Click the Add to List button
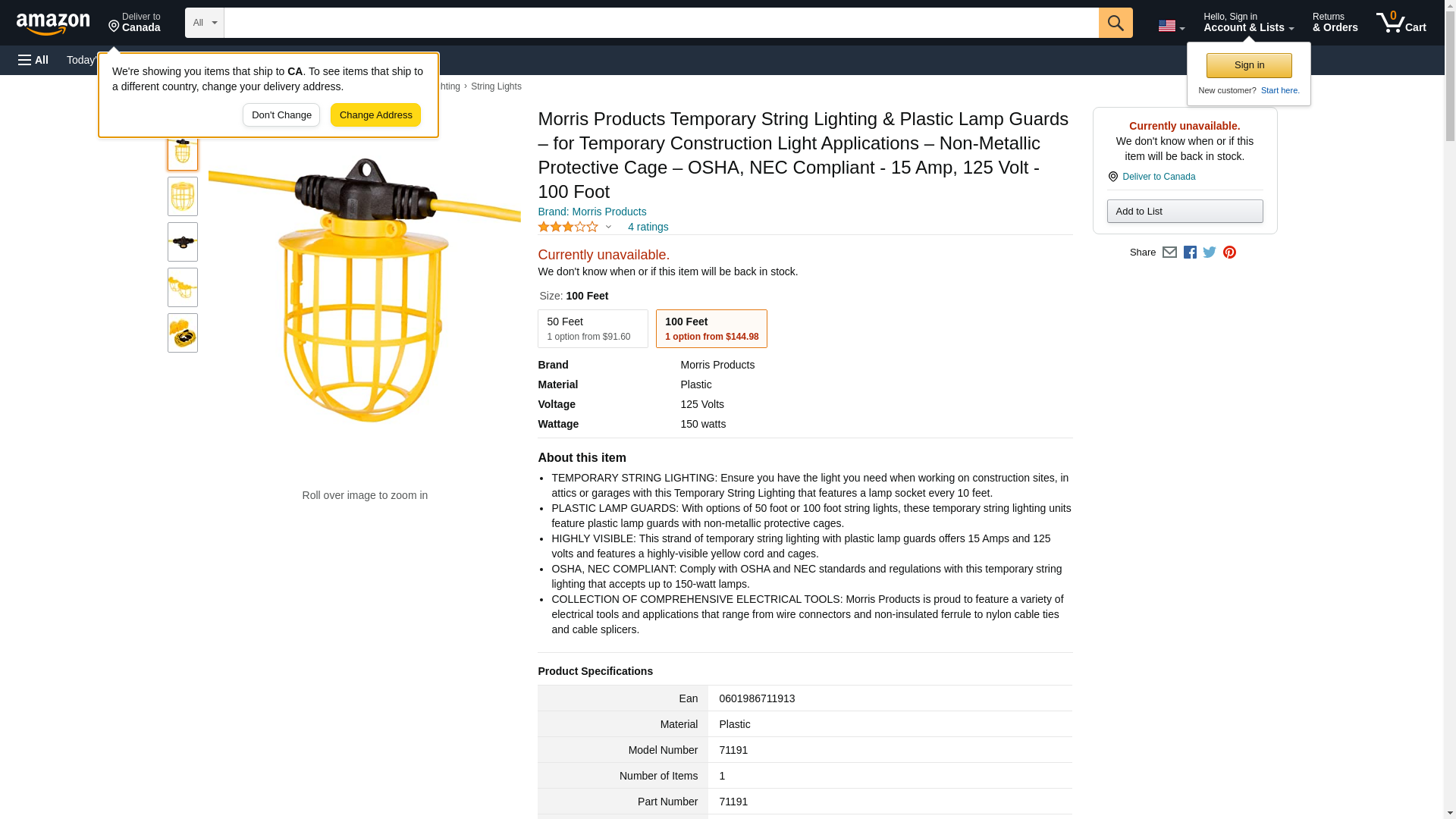The width and height of the screenshot is (1456, 819). point(1185,211)
